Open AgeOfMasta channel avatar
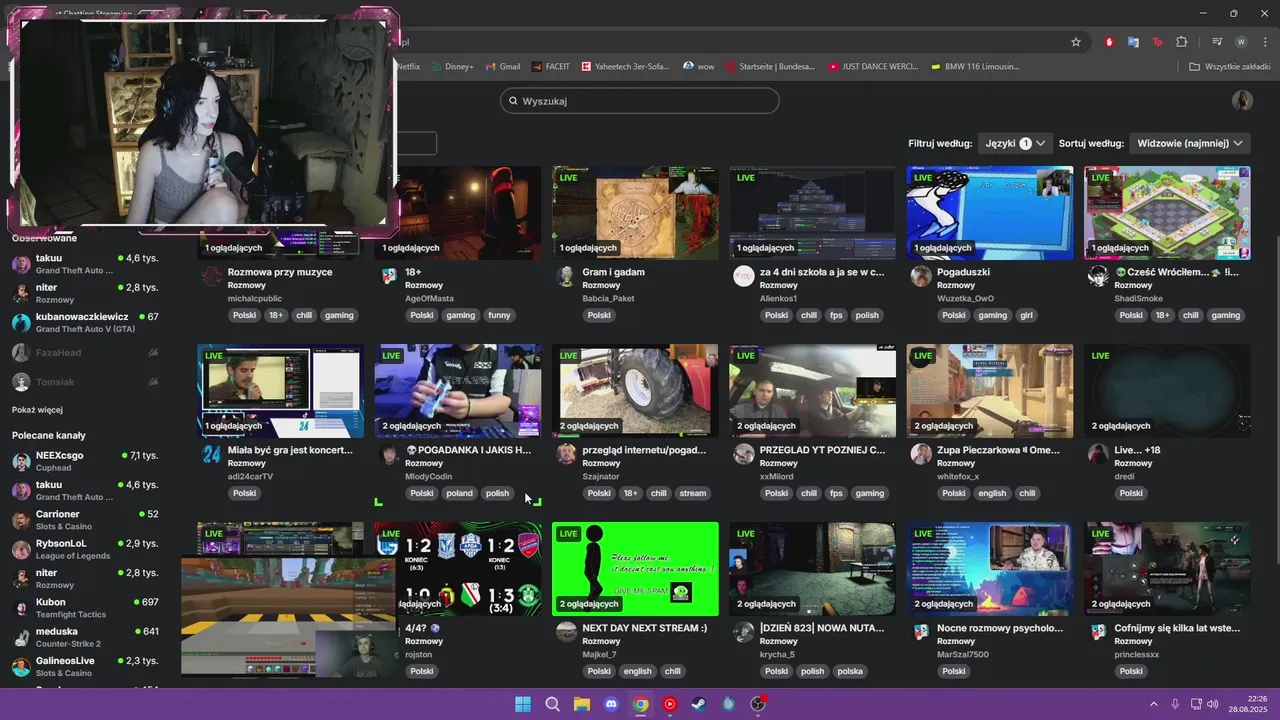The image size is (1280, 720). [389, 276]
